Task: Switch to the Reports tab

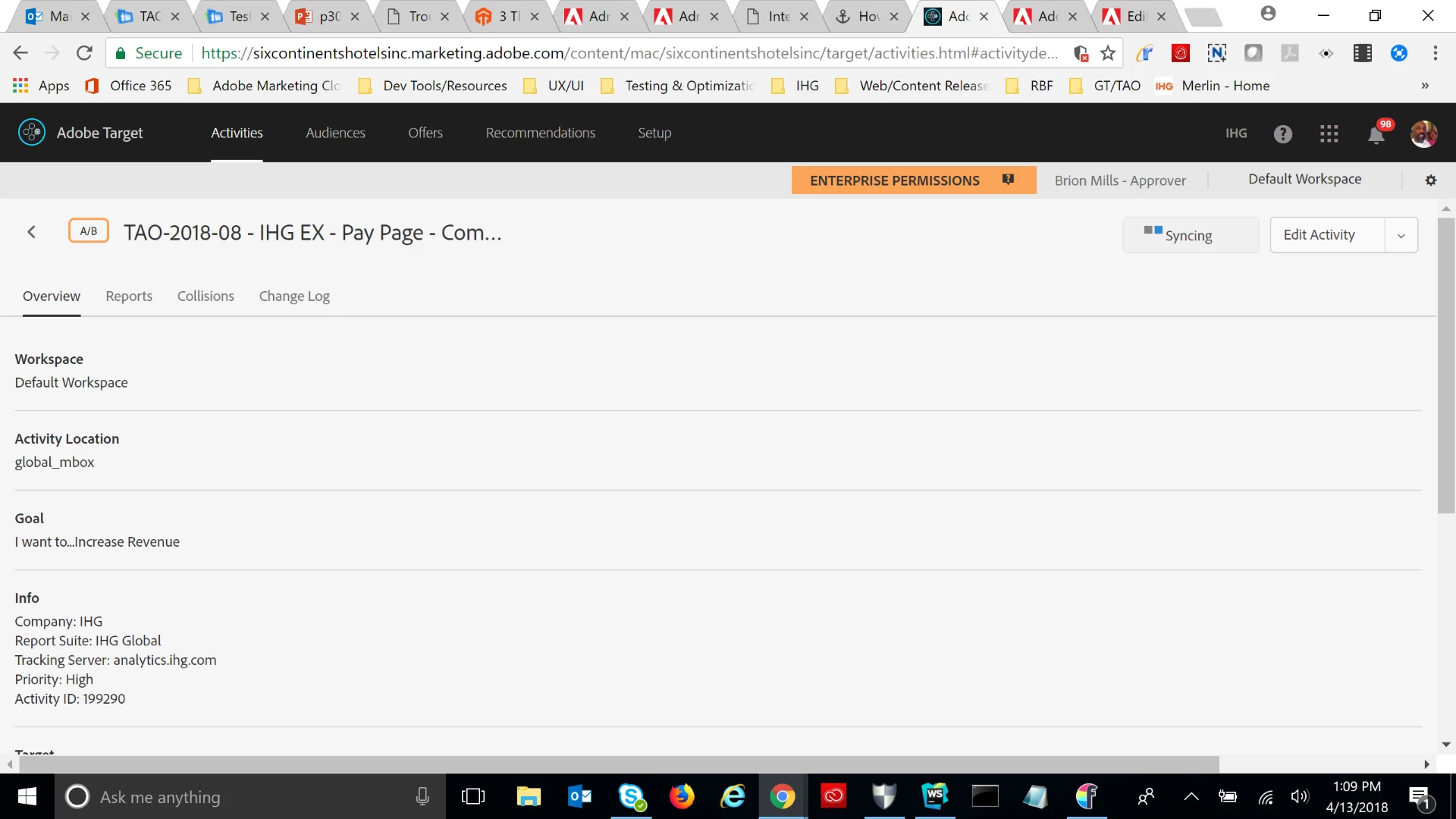Action: coord(129,297)
